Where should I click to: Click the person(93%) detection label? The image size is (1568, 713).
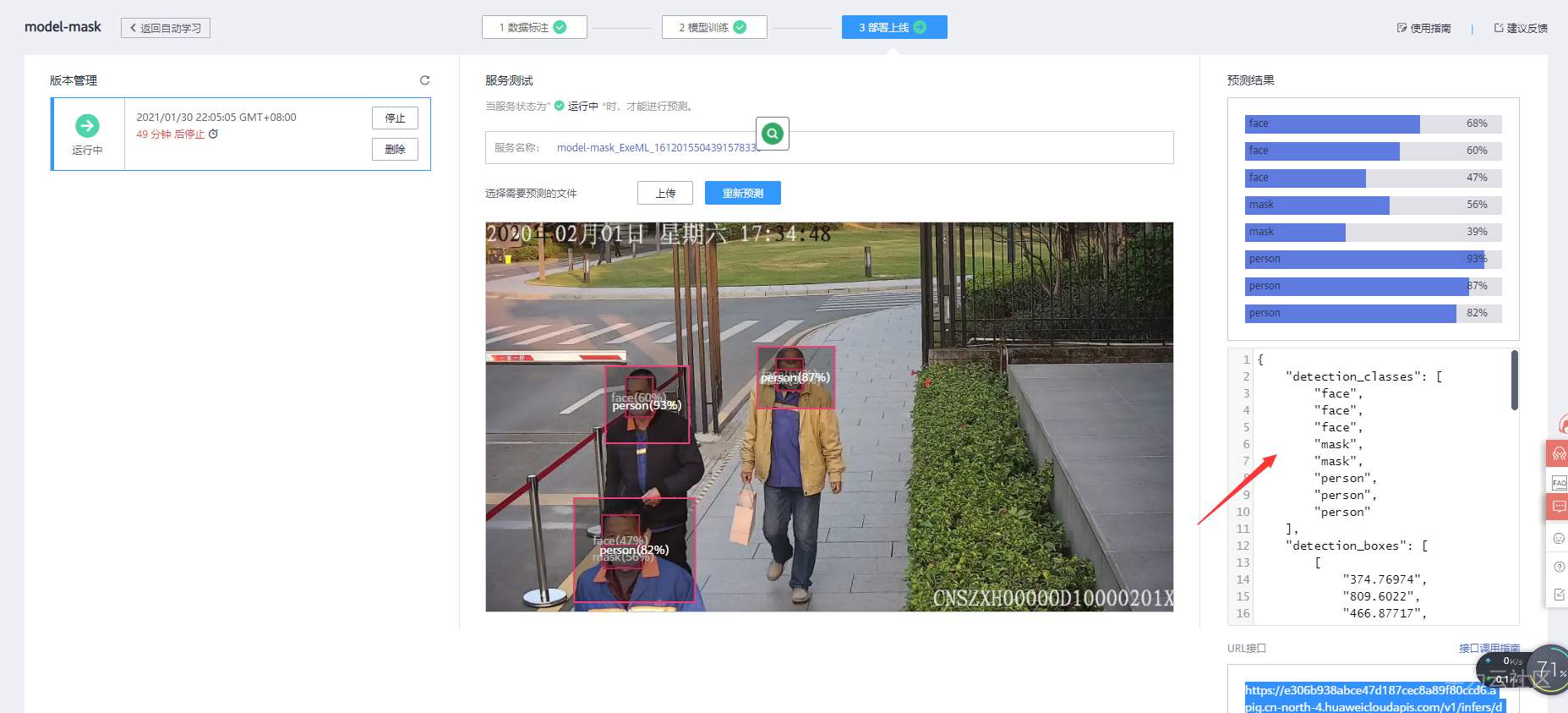click(647, 406)
